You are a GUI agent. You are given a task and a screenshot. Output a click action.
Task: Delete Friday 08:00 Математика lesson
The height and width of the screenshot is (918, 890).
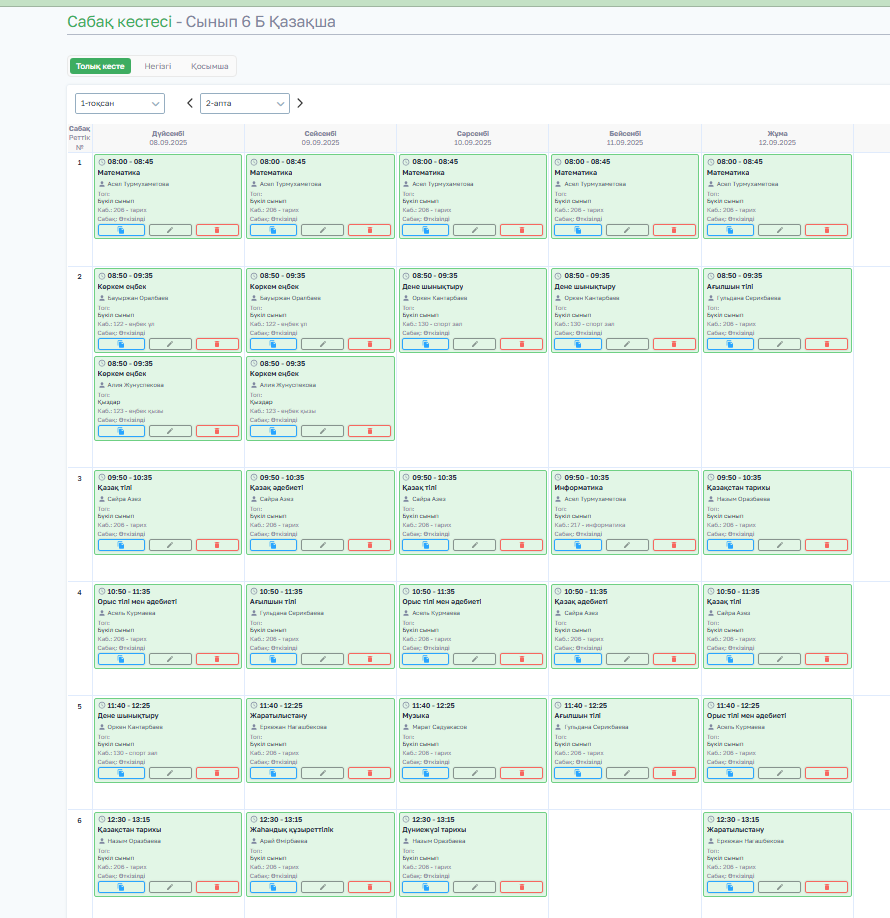[826, 230]
